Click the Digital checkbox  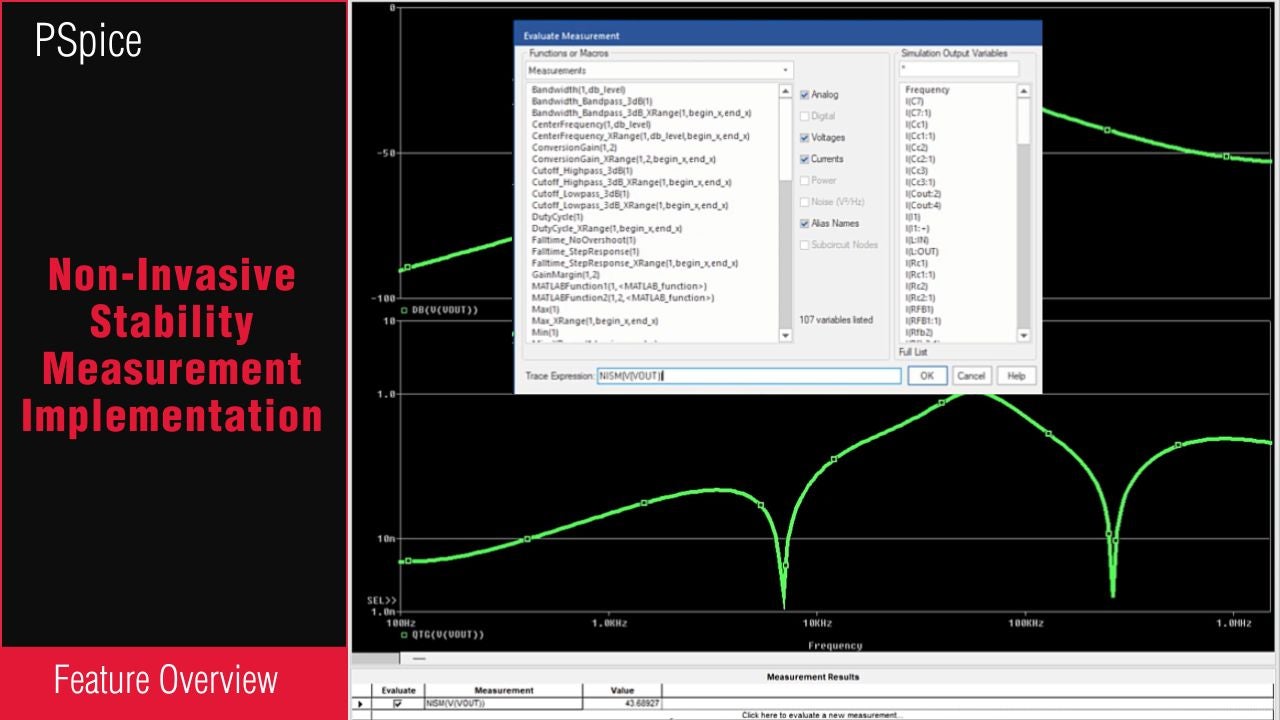(x=804, y=116)
